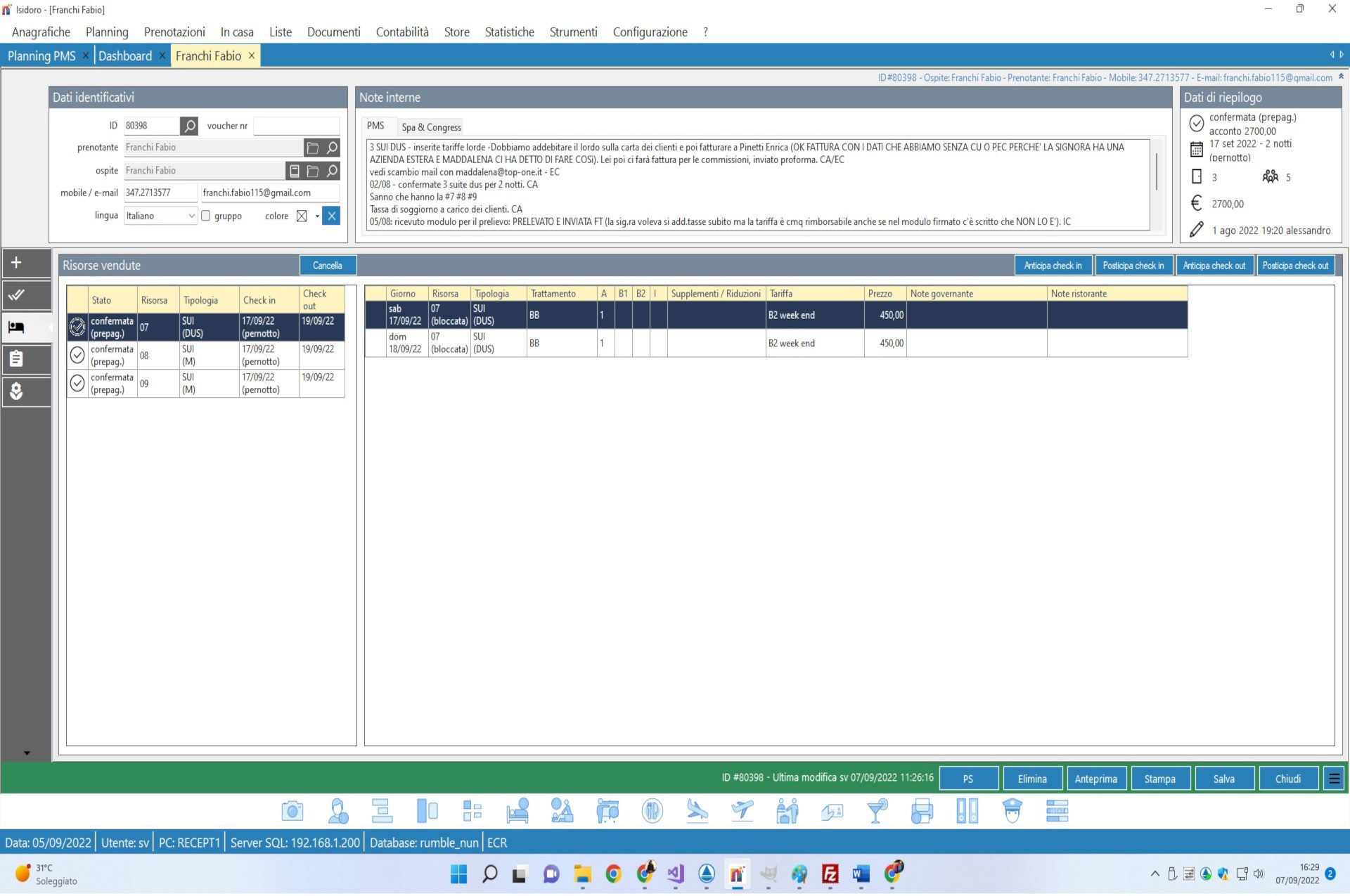Click the Salva button
1350x896 pixels.
[1223, 779]
